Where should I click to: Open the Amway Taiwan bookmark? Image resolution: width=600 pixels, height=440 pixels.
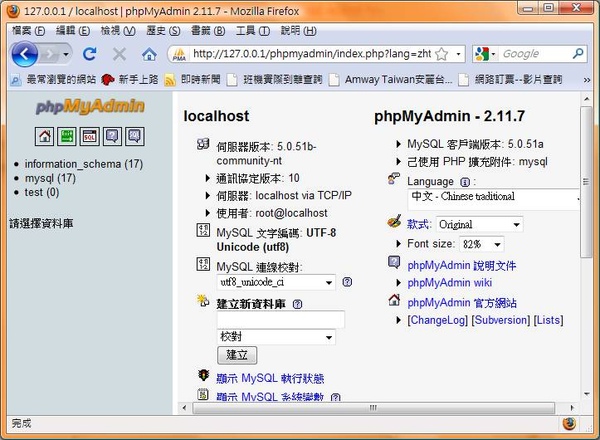391,80
